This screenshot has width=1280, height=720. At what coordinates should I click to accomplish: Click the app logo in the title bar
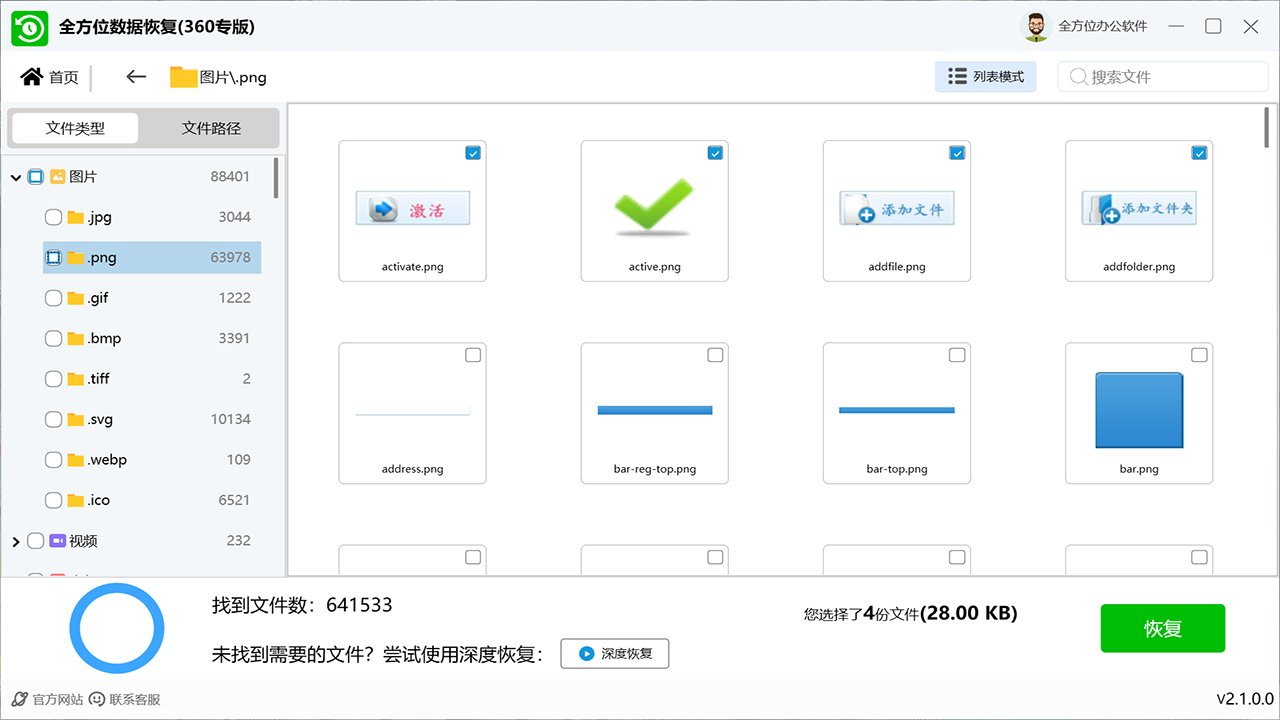click(x=29, y=26)
